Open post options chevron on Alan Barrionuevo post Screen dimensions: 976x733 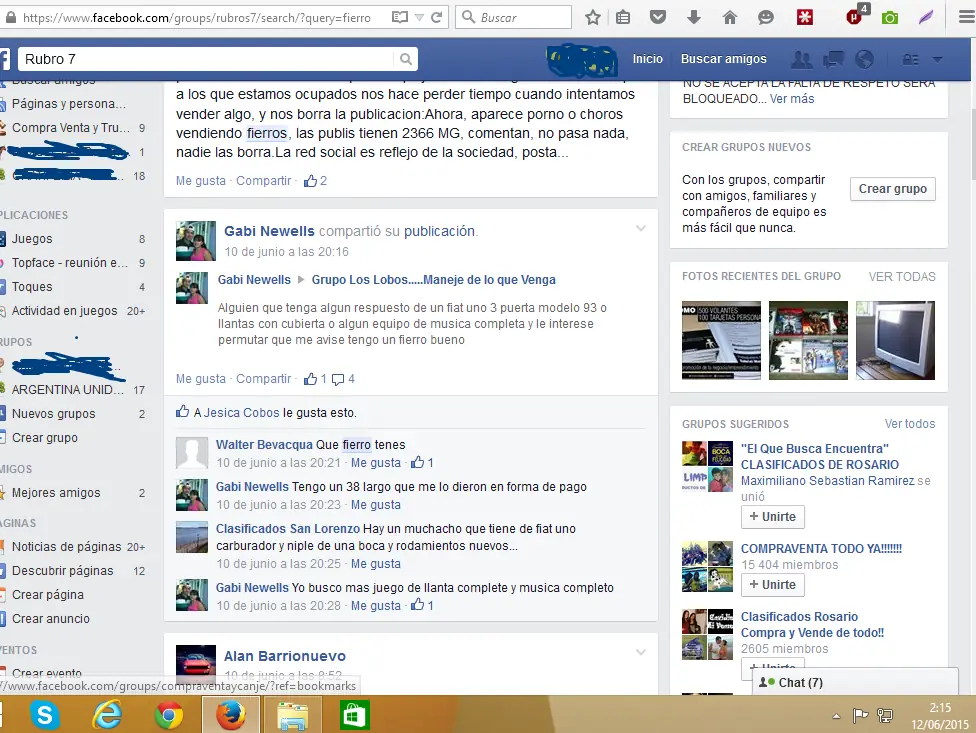640,652
